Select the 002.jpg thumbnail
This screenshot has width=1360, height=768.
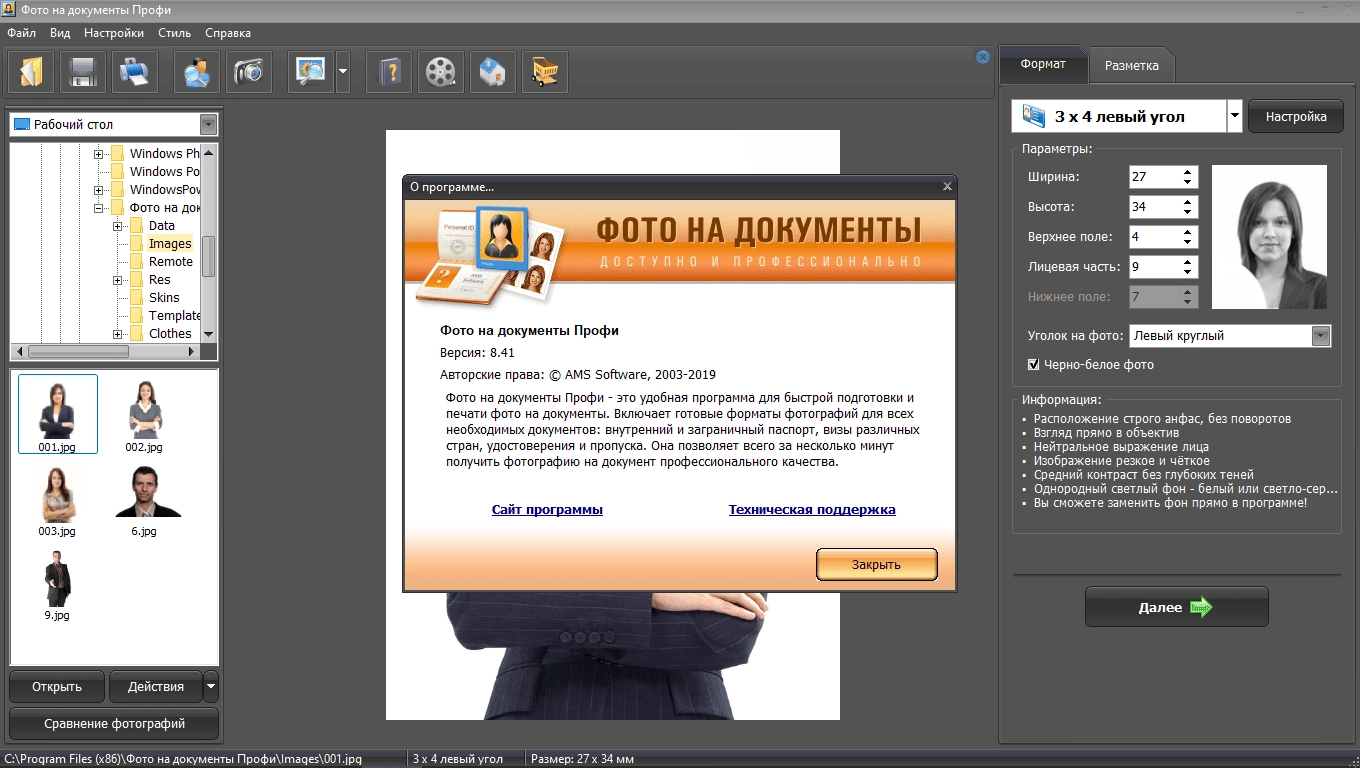tap(145, 414)
